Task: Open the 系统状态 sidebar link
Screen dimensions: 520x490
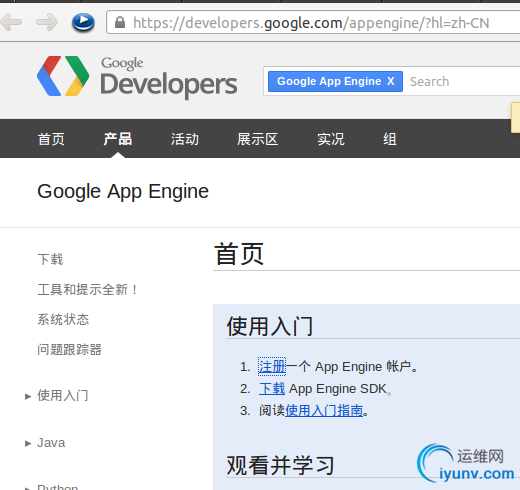Action: click(63, 319)
